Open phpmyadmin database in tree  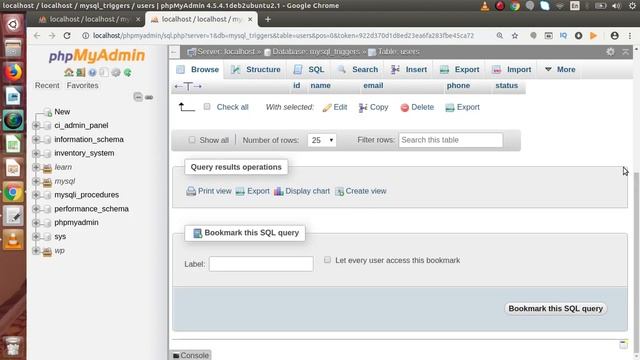pyautogui.click(x=76, y=222)
